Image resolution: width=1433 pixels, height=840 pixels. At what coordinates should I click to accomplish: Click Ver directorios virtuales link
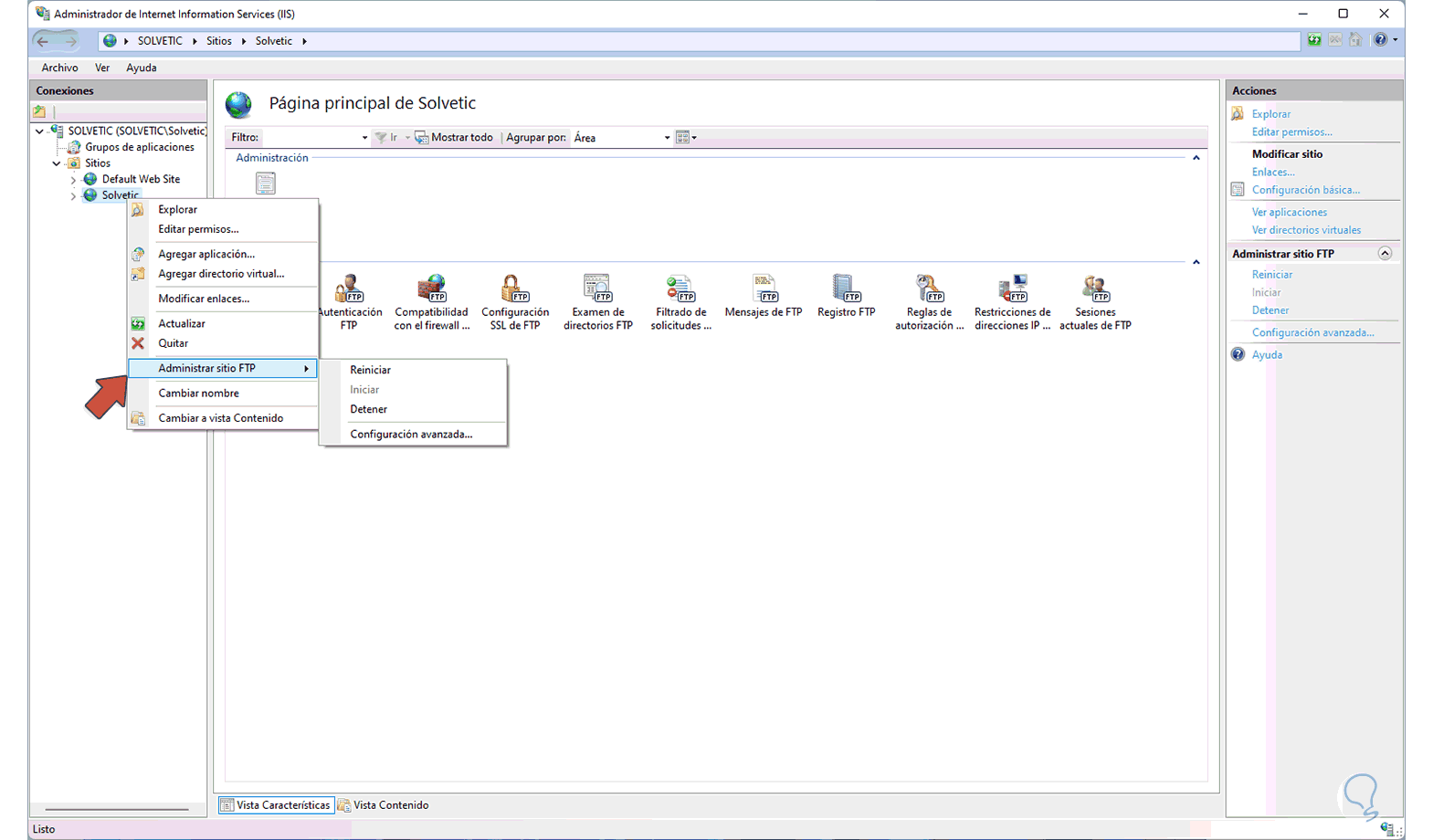pos(1306,230)
